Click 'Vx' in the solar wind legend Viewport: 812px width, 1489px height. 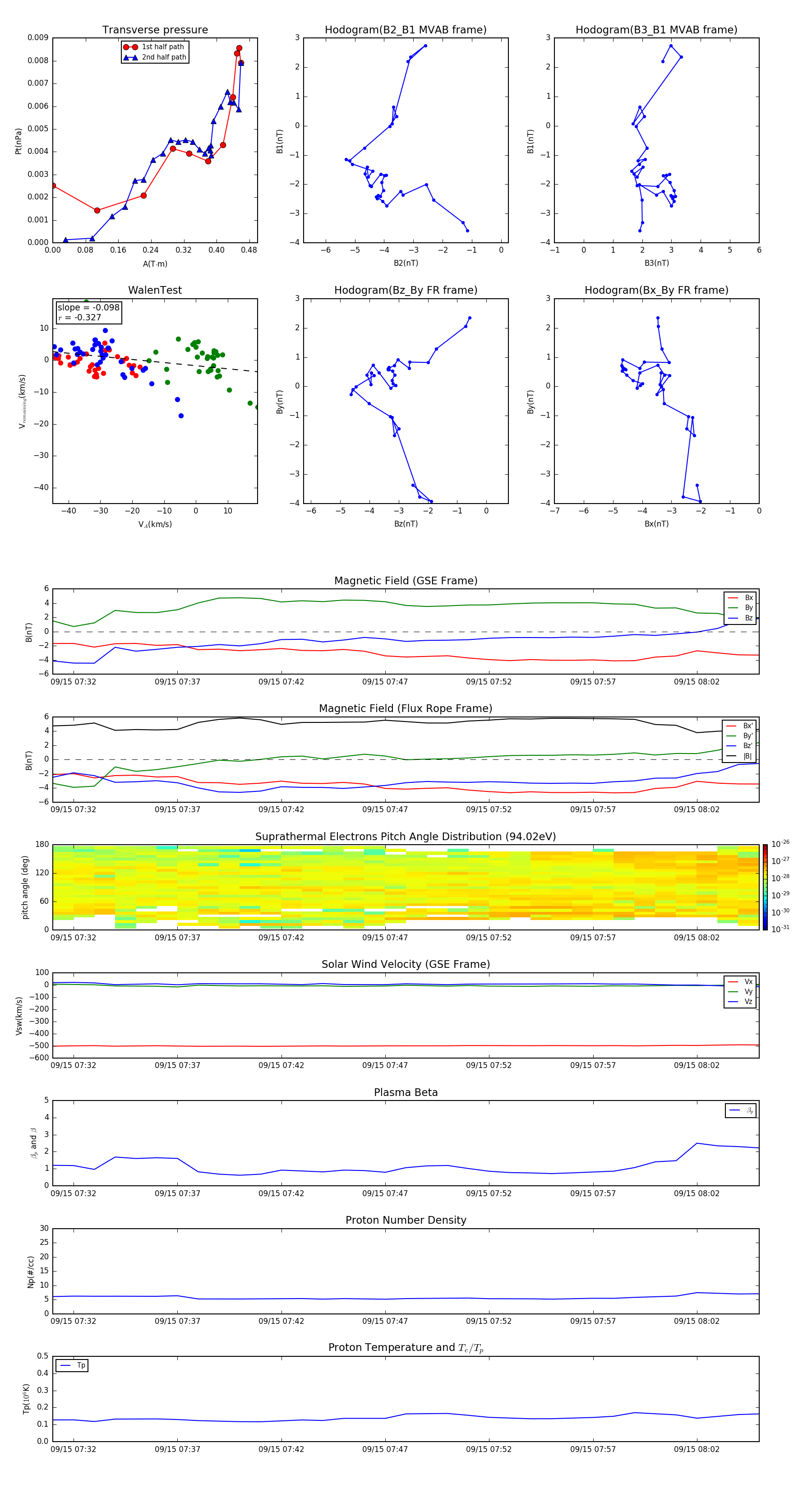748,982
